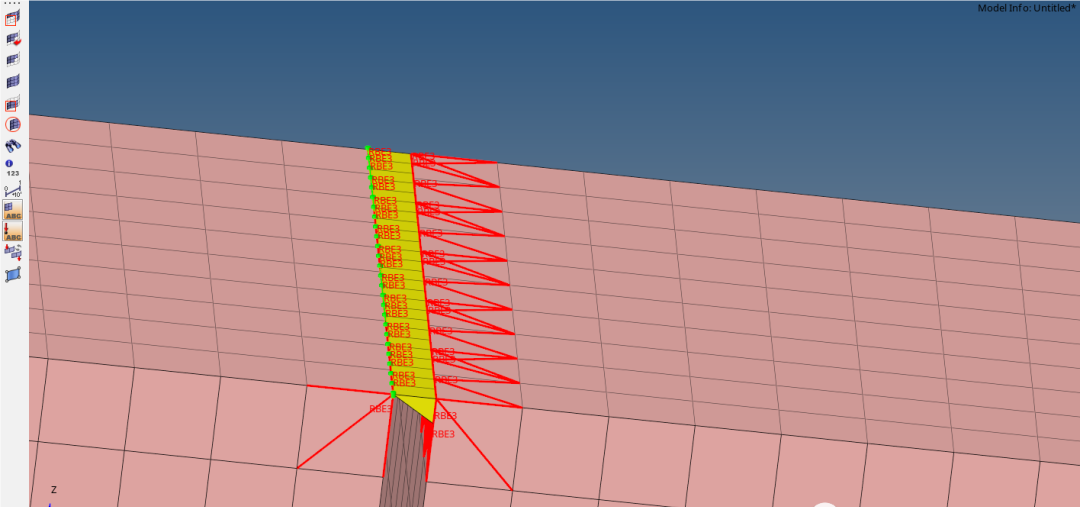Screen dimensions: 1080x507
Task: Click the Unmask All icon
Action: coord(13,82)
